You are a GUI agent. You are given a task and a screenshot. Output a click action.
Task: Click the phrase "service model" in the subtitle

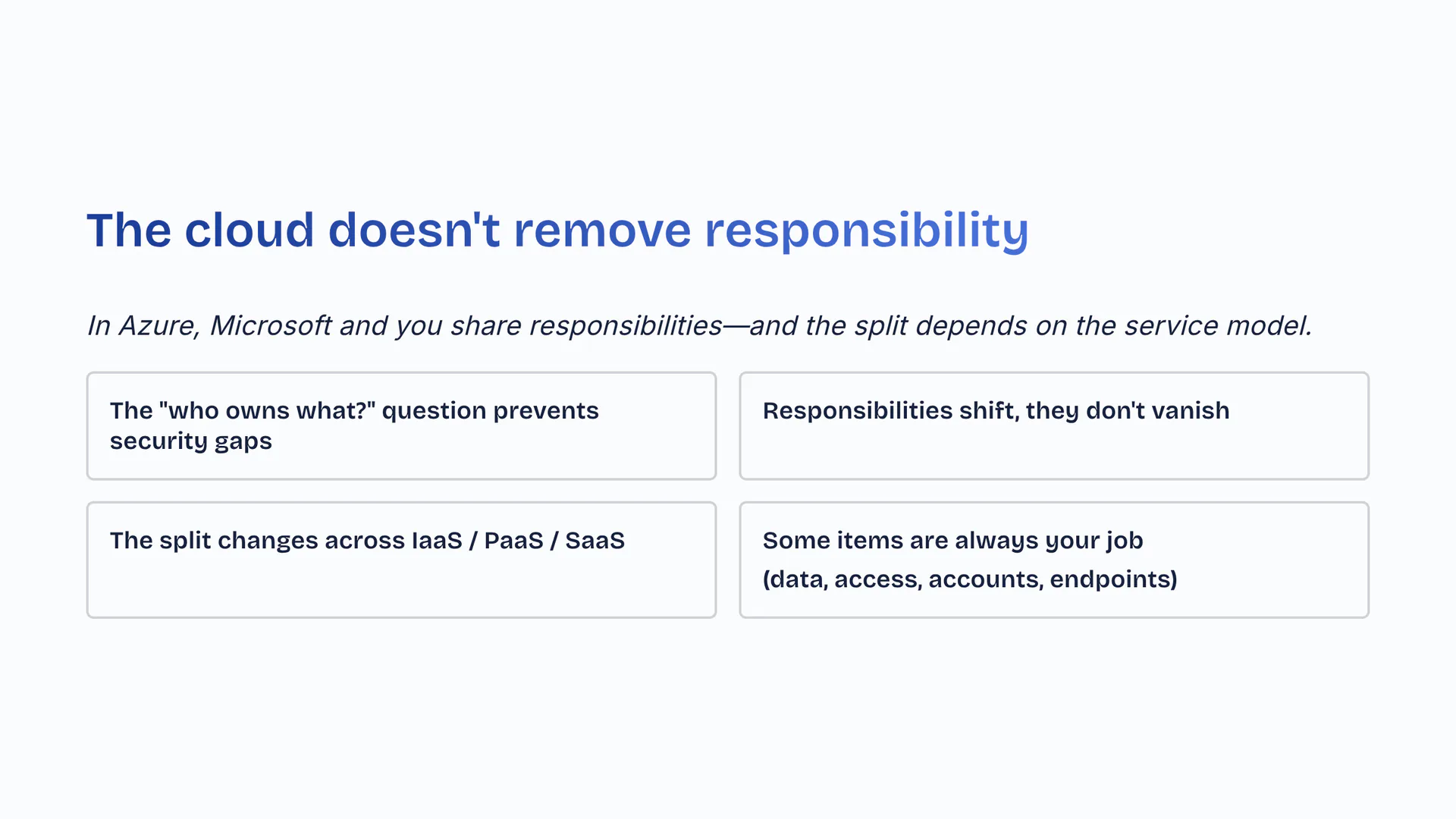point(1216,325)
